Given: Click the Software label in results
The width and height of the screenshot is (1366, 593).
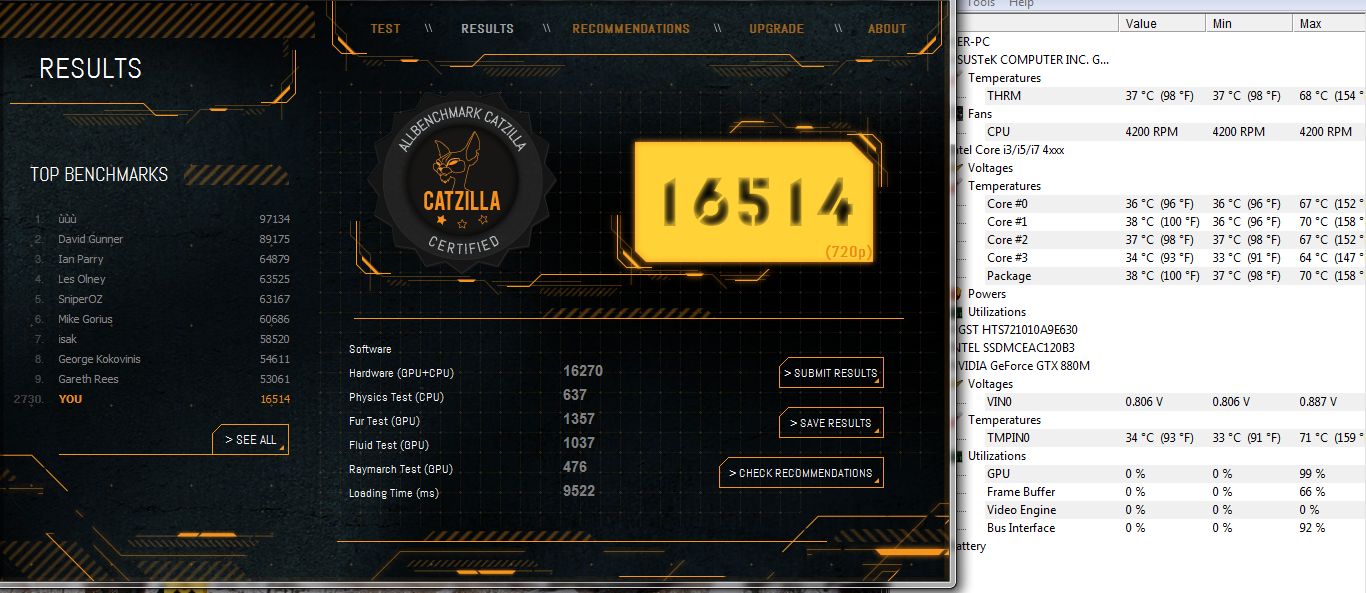Looking at the screenshot, I should [370, 349].
